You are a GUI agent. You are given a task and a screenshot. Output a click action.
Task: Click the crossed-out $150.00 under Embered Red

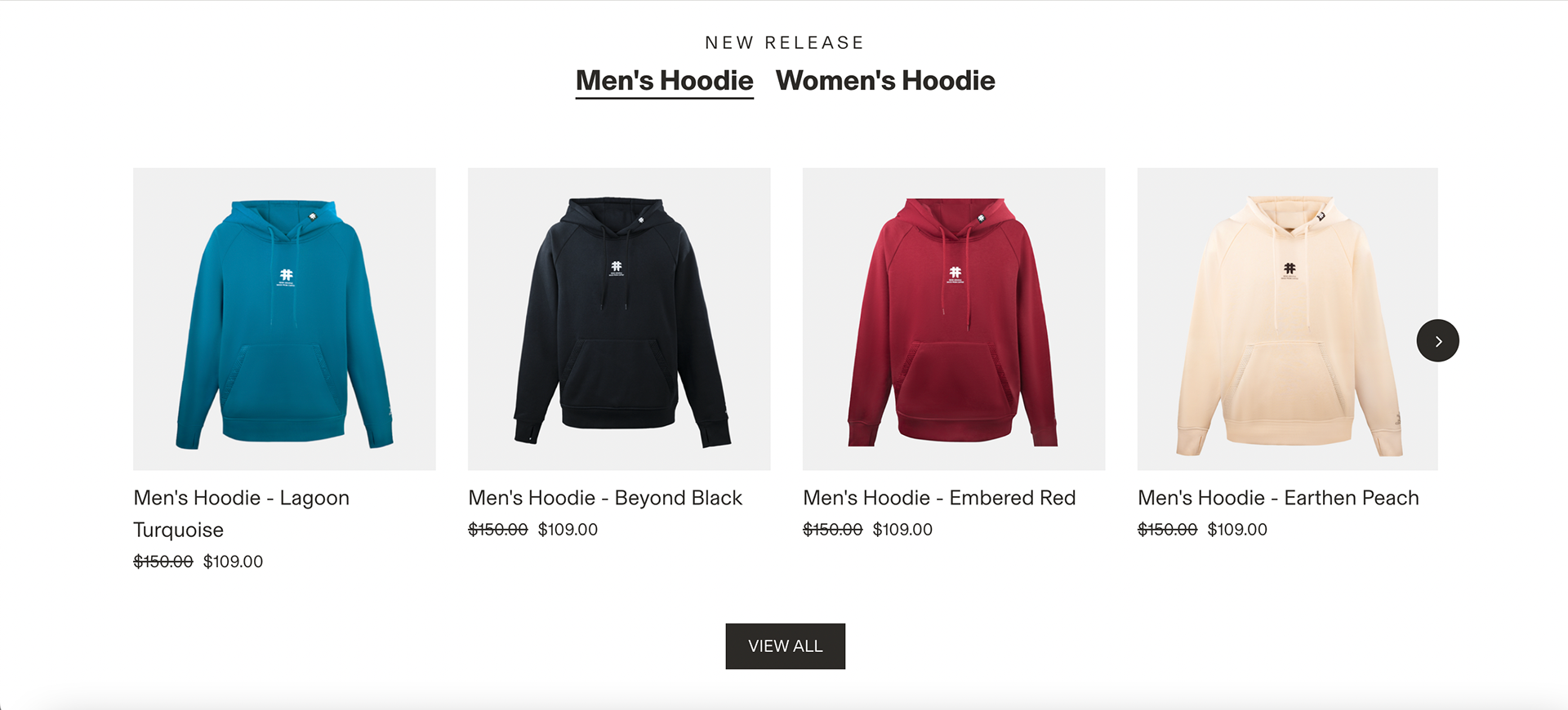(x=833, y=530)
